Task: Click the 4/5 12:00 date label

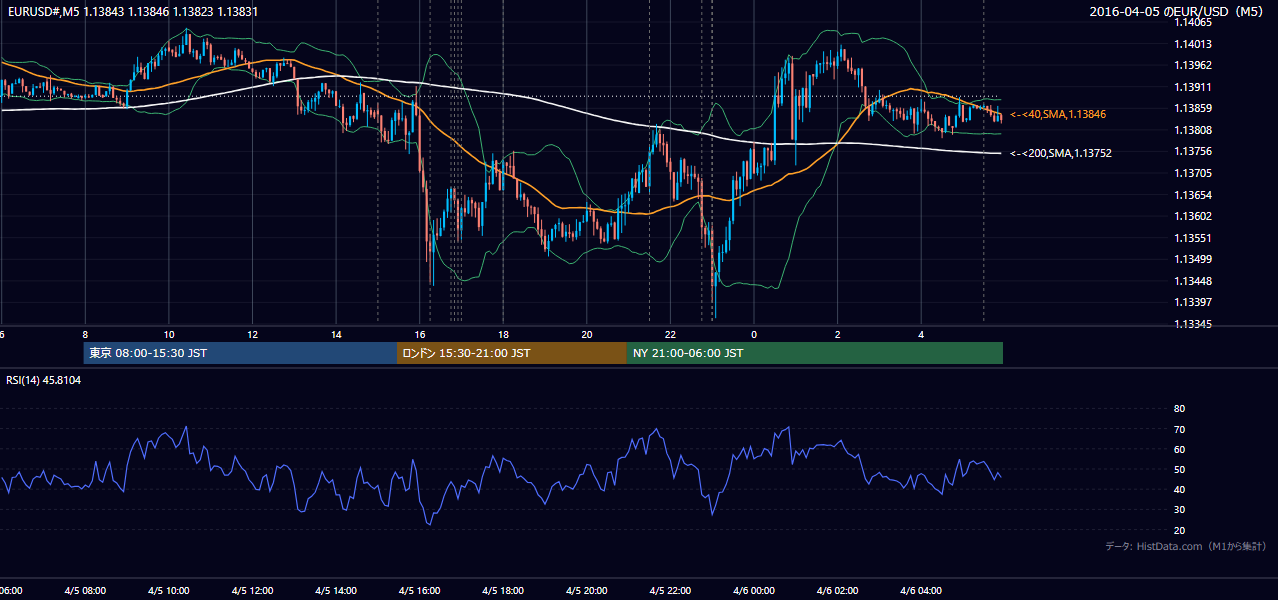Action: [x=253, y=591]
